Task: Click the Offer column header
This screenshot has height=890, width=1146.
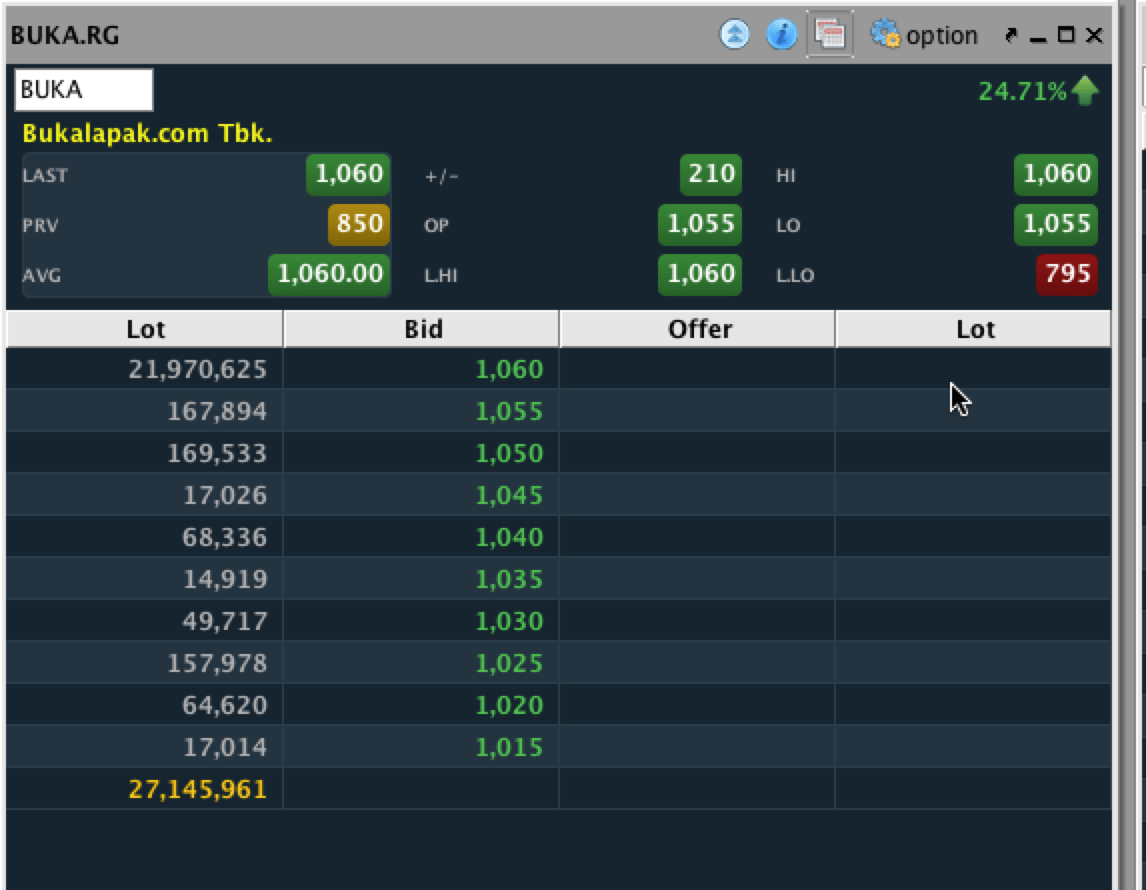Action: click(698, 329)
